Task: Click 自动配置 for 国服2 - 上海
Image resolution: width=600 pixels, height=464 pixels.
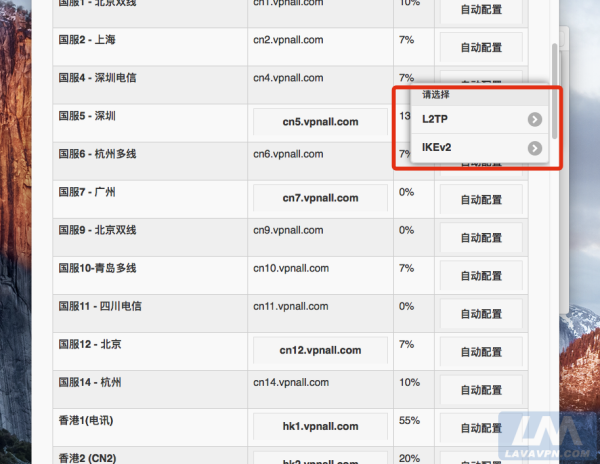Action: click(481, 47)
